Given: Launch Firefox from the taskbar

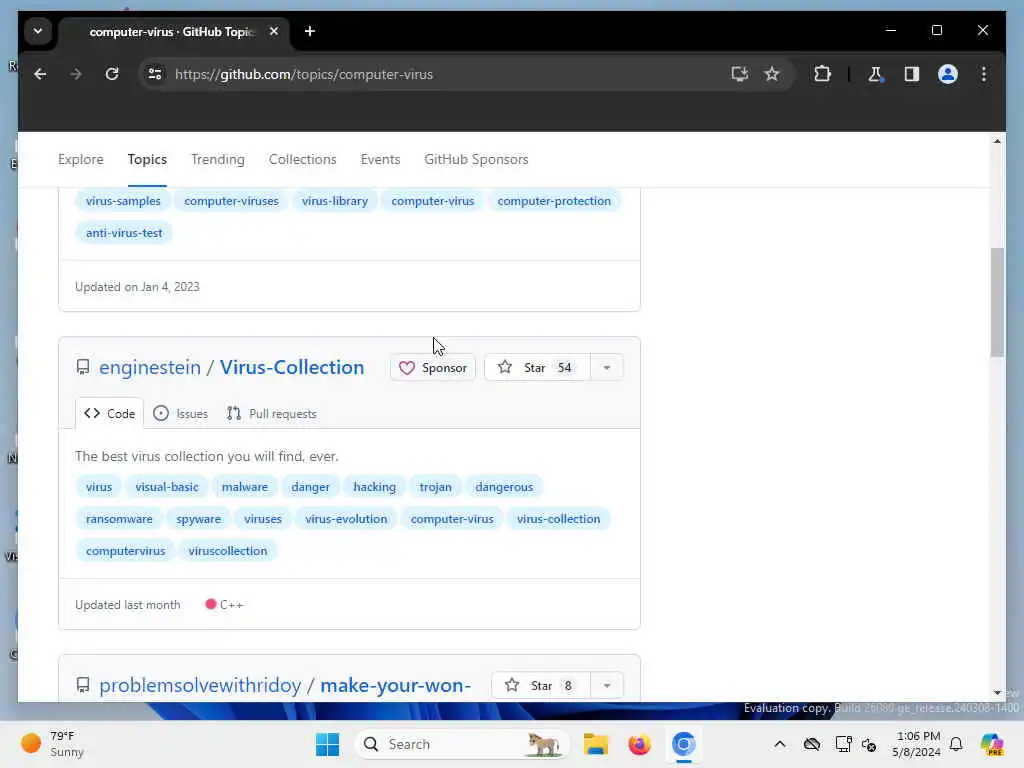Looking at the screenshot, I should tap(639, 744).
